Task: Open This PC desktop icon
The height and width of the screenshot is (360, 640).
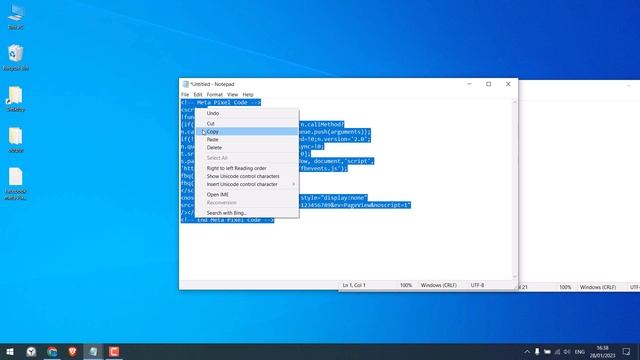Action: pos(16,17)
